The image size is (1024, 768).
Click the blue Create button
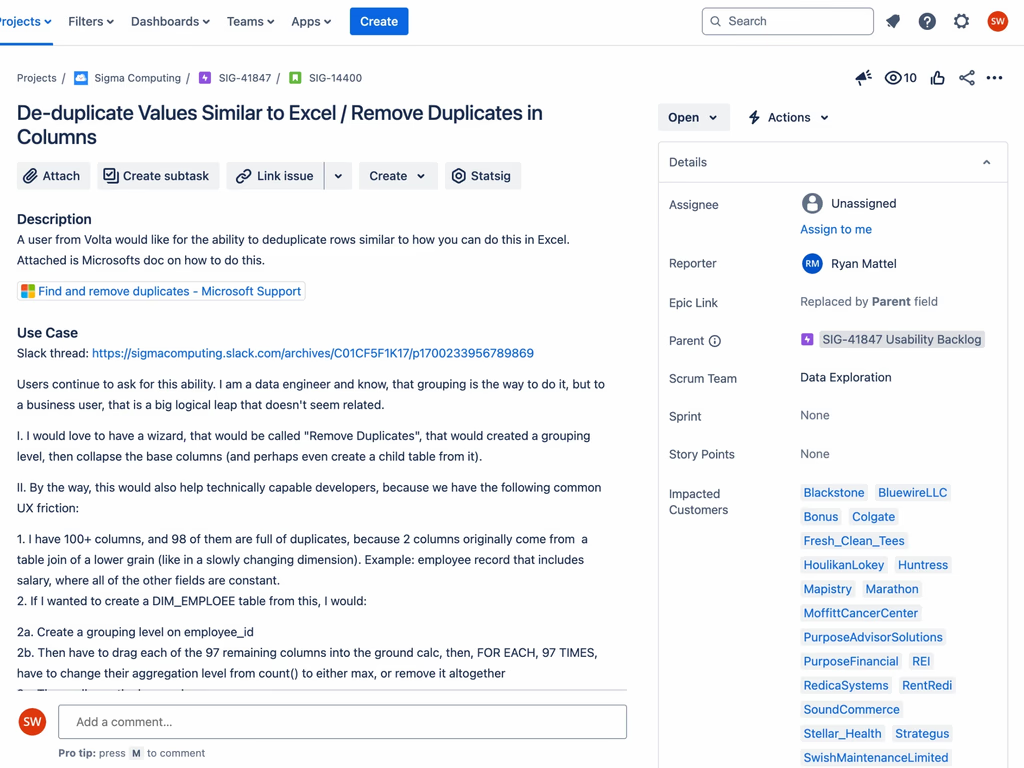coord(378,21)
